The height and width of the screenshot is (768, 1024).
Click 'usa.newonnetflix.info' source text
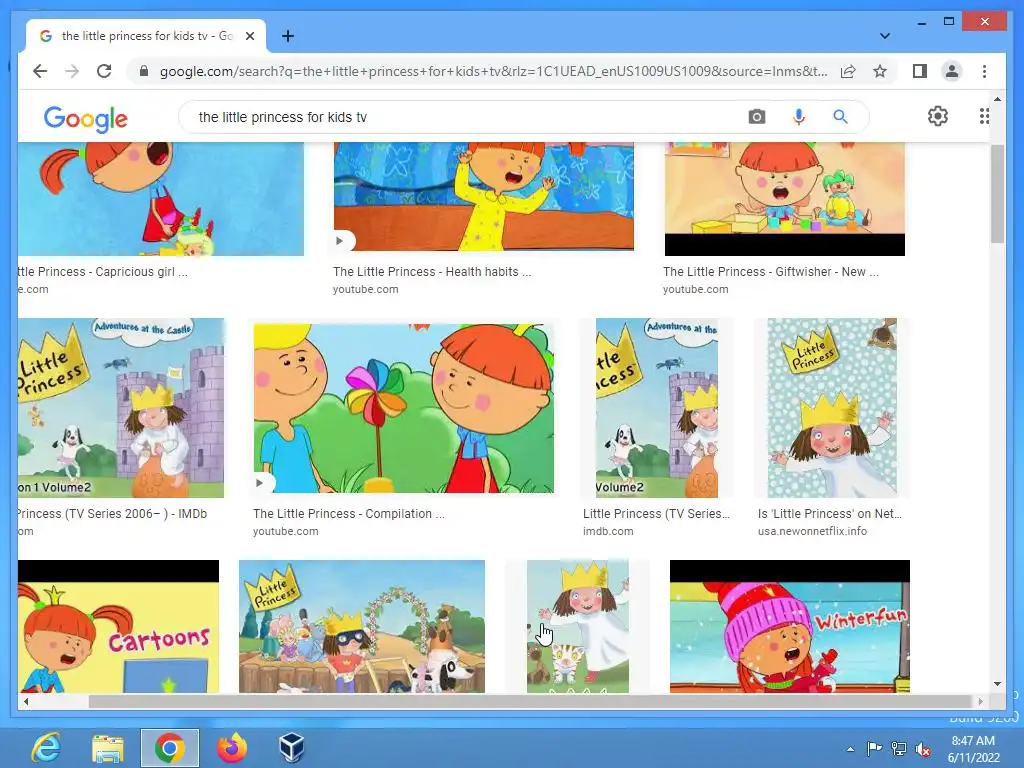(x=812, y=531)
